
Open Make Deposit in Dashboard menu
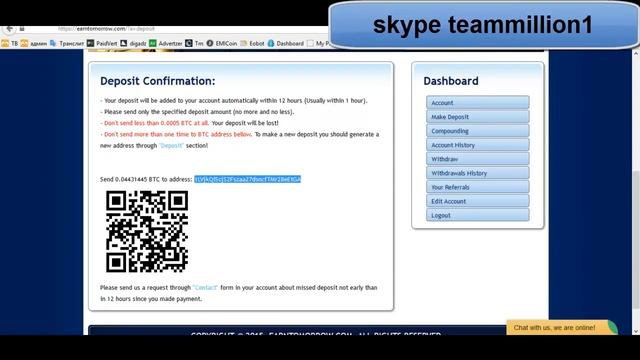(478, 117)
